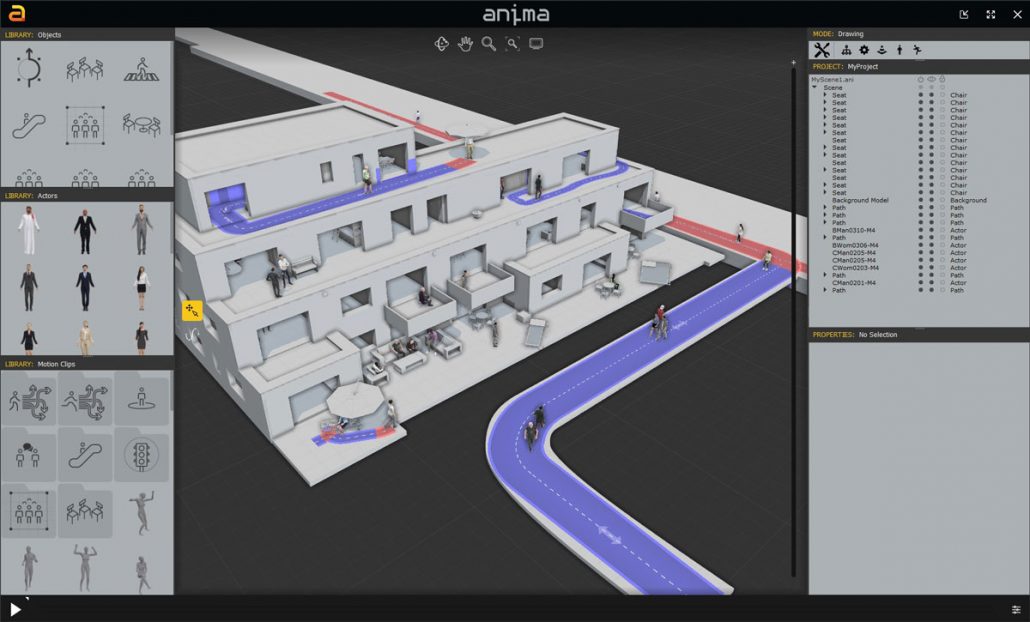Hide the CMan0201-M4 actor
The height and width of the screenshot is (622, 1030).
click(x=931, y=283)
